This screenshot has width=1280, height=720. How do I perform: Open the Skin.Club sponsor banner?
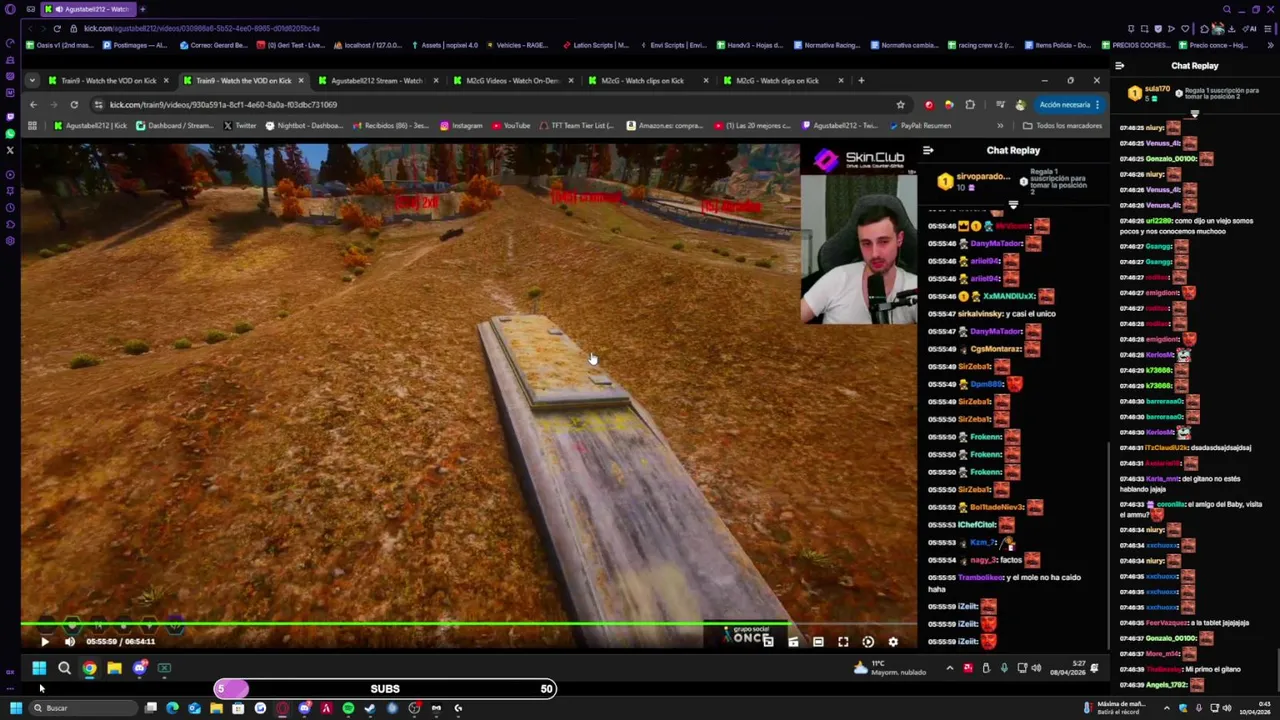pos(859,160)
